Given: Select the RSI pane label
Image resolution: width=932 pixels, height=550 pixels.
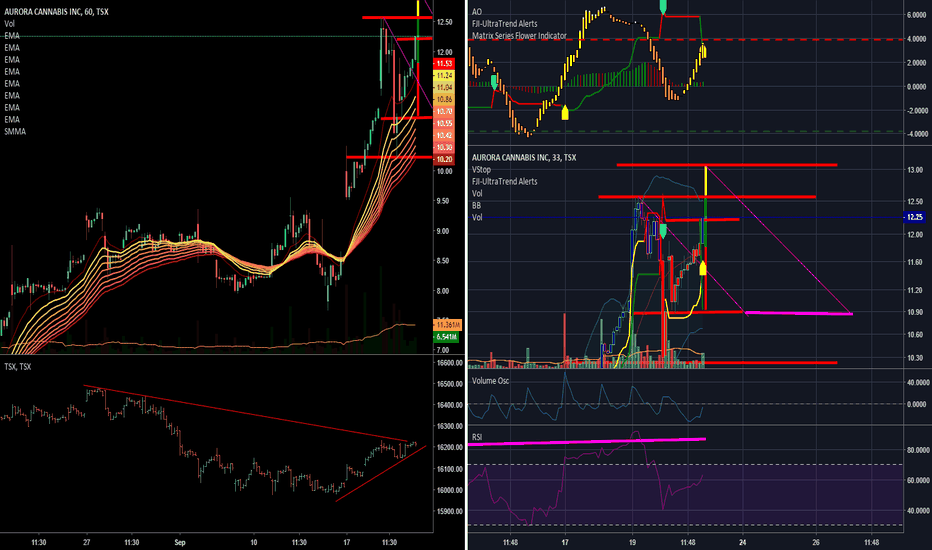Looking at the screenshot, I should (477, 437).
